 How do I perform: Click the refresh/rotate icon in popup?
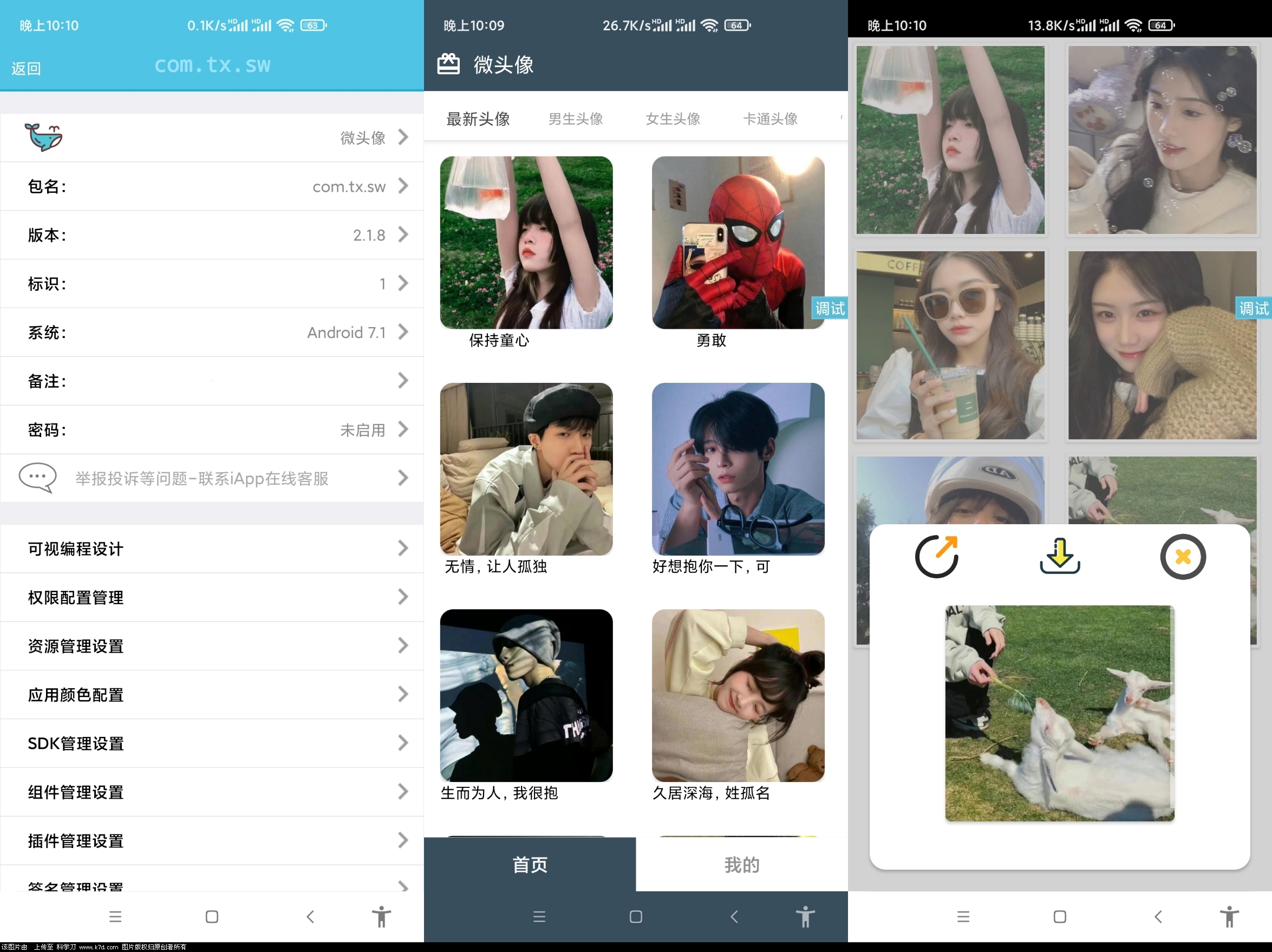pyautogui.click(x=935, y=556)
